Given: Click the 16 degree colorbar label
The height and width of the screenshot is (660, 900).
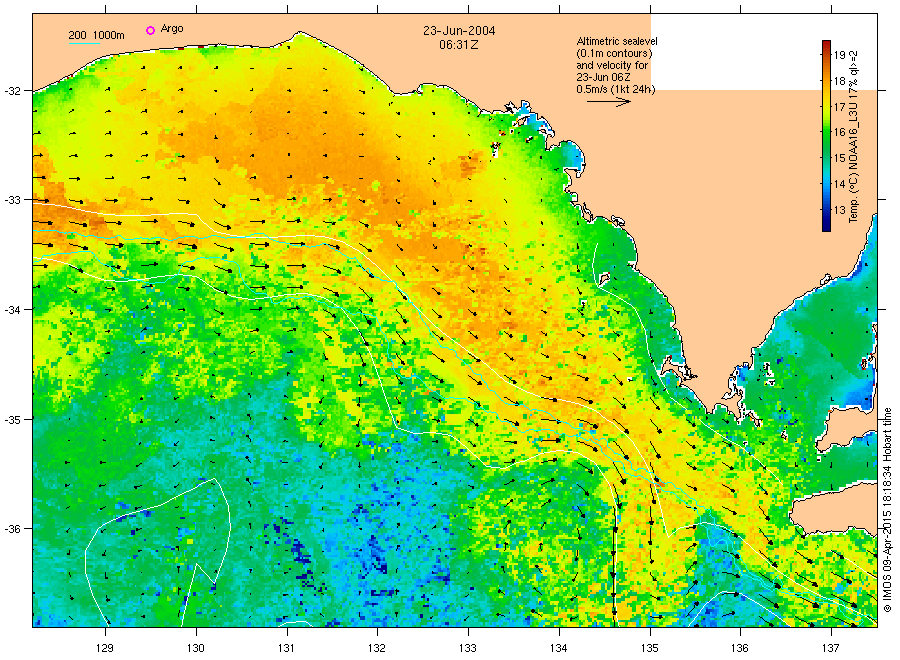Looking at the screenshot, I should pyautogui.click(x=840, y=132).
